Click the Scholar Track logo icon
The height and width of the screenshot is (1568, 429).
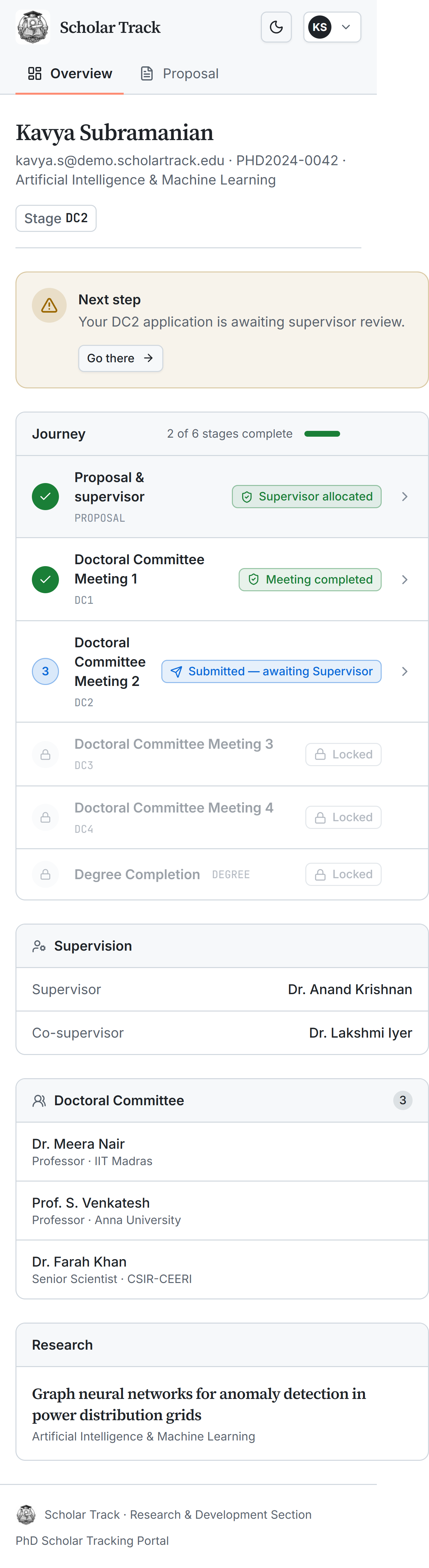point(33,27)
